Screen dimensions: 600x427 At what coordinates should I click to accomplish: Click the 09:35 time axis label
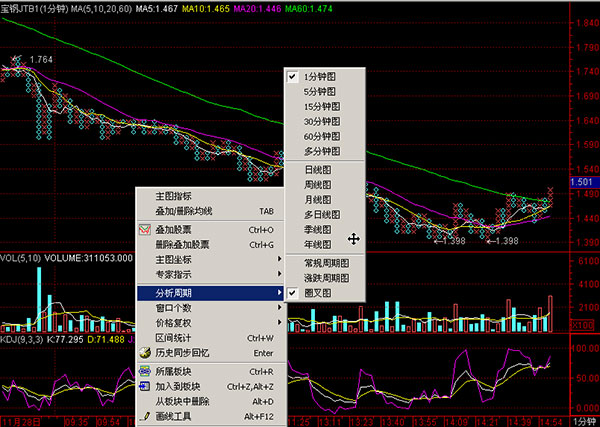click(x=76, y=422)
